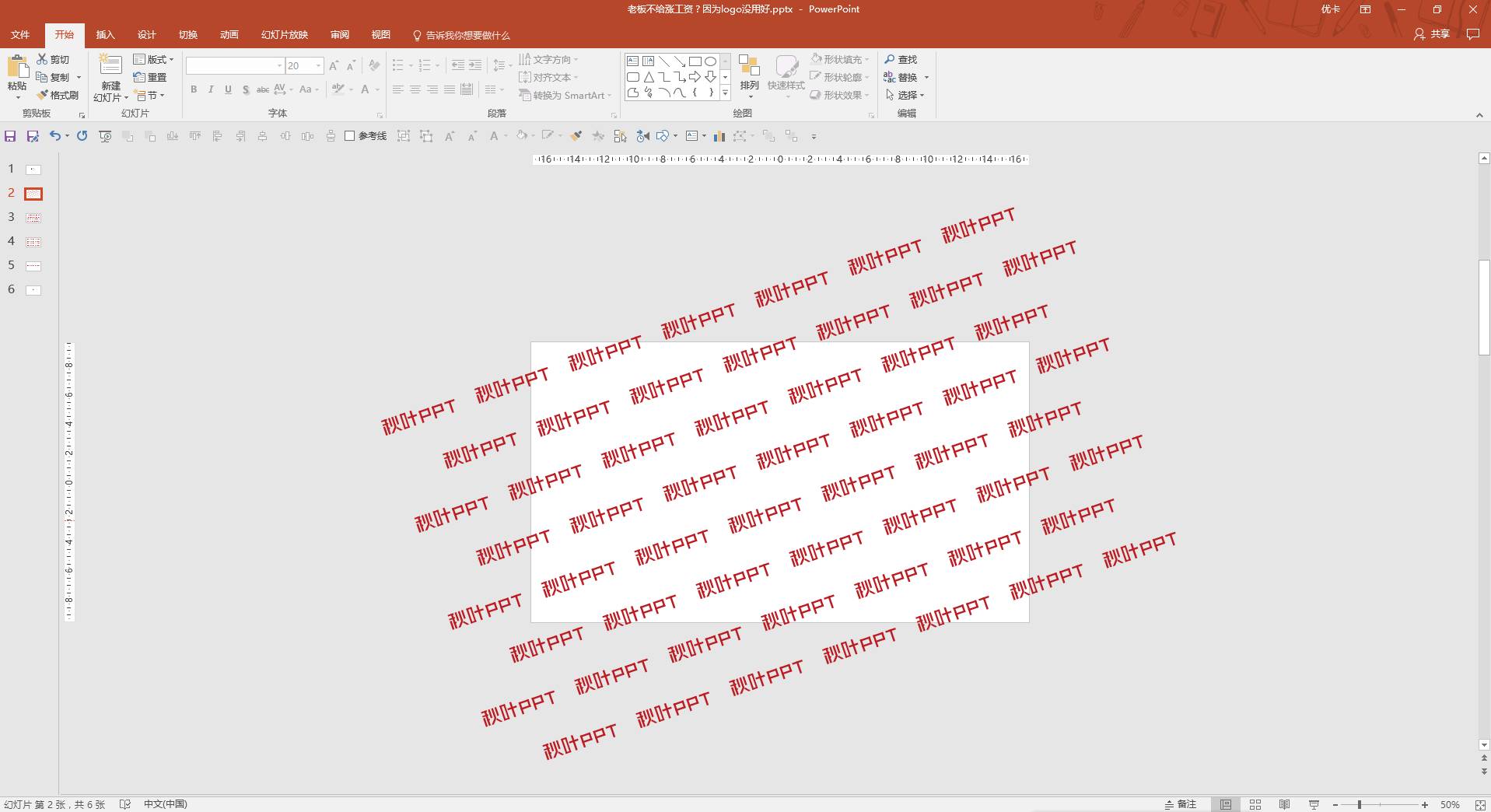Image resolution: width=1491 pixels, height=812 pixels.
Task: Select slide 3 thumbnail
Action: pyautogui.click(x=33, y=218)
